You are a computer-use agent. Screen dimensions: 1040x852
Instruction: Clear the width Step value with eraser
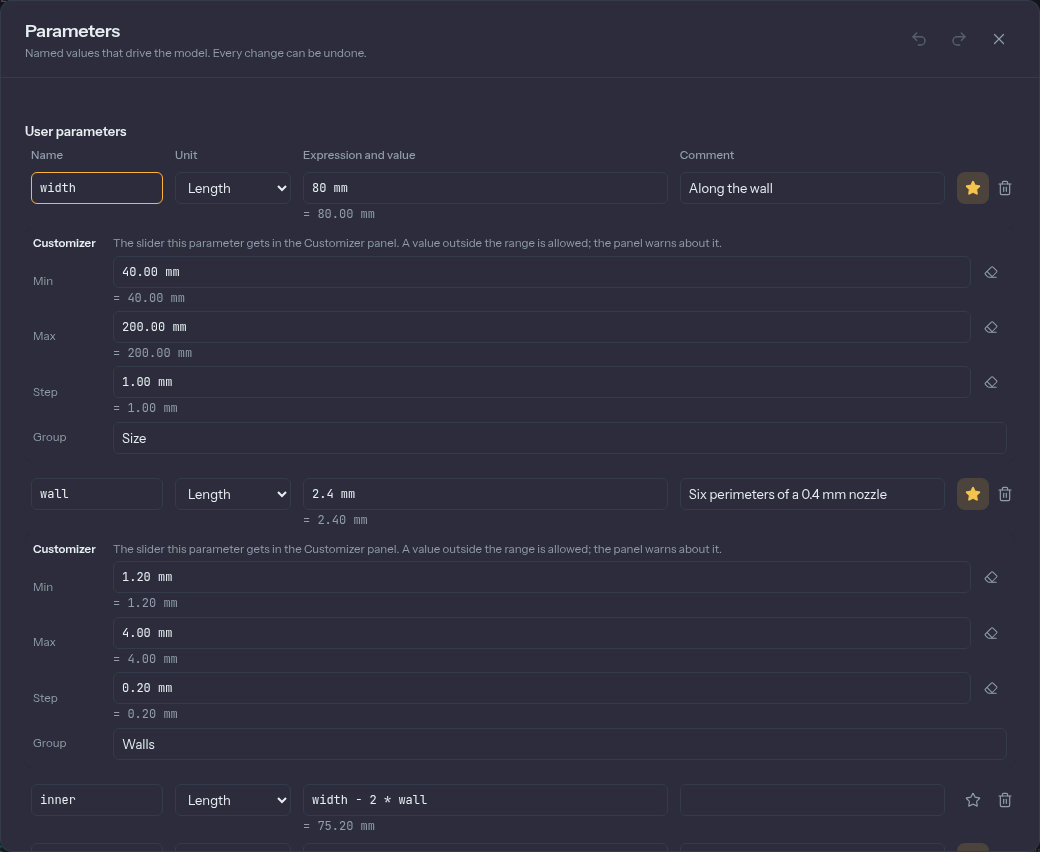[991, 383]
